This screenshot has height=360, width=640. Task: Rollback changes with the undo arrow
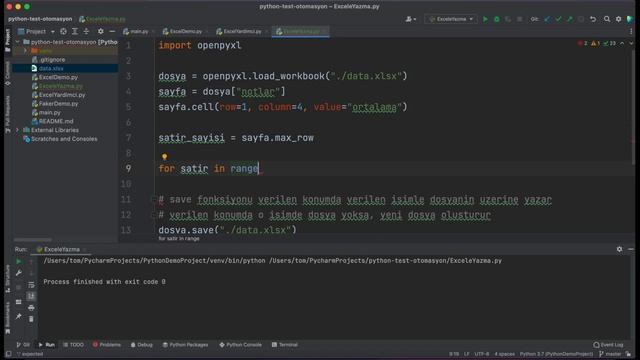[x=593, y=19]
